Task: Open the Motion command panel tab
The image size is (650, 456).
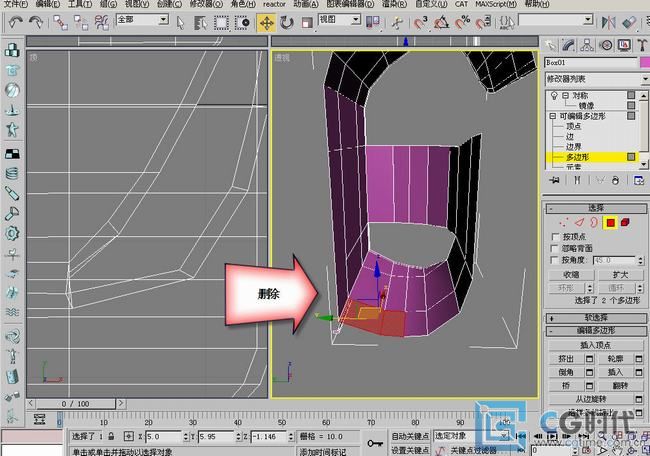Action: [x=606, y=45]
